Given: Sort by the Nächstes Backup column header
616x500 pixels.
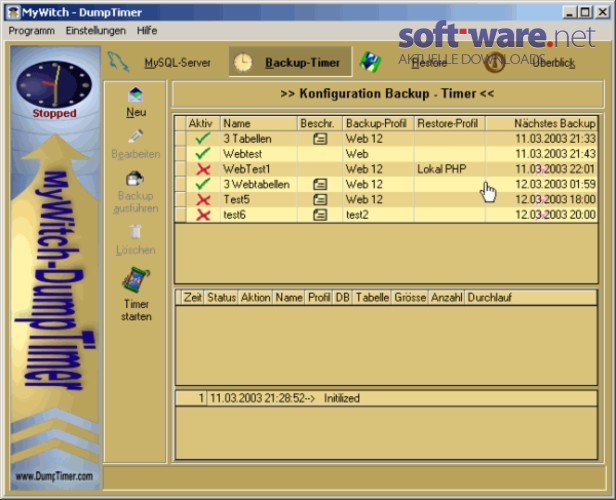Looking at the screenshot, I should tap(541, 123).
